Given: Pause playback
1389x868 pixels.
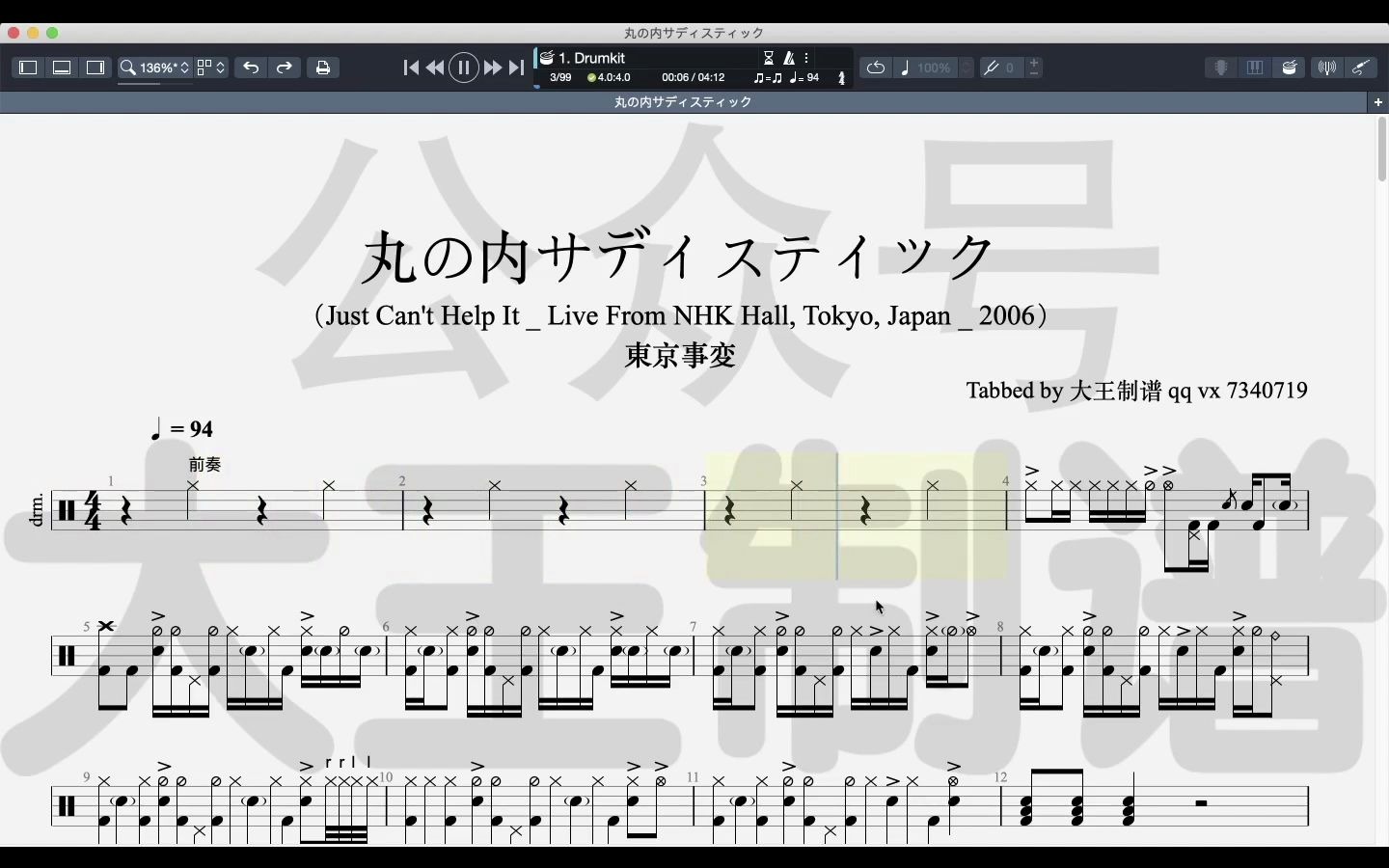Looking at the screenshot, I should pos(464,68).
